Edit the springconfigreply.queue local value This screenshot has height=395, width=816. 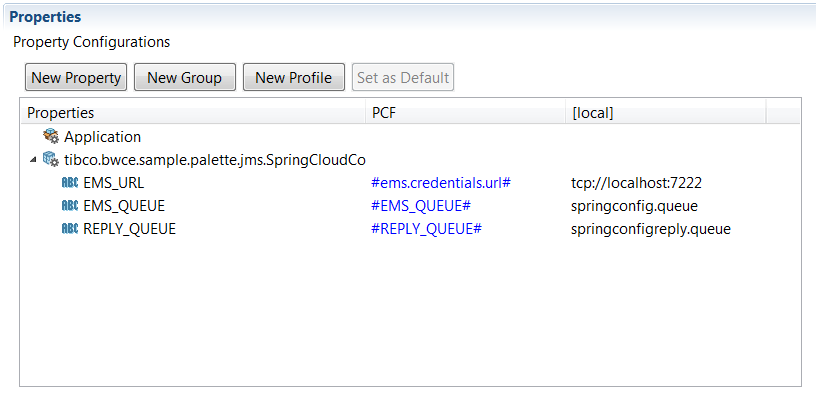click(x=651, y=228)
